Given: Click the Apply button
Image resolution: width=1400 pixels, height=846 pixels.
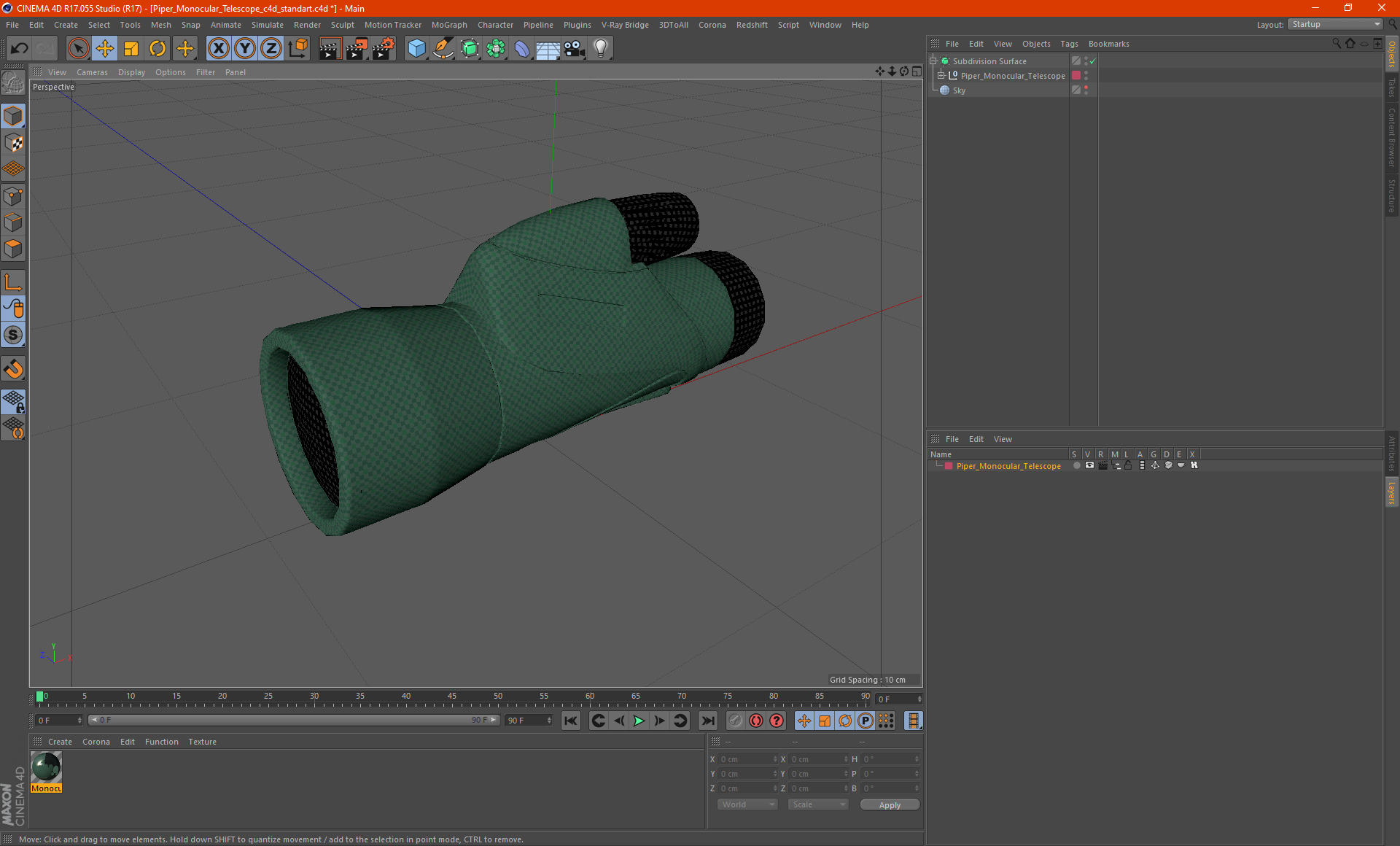Looking at the screenshot, I should [x=889, y=804].
